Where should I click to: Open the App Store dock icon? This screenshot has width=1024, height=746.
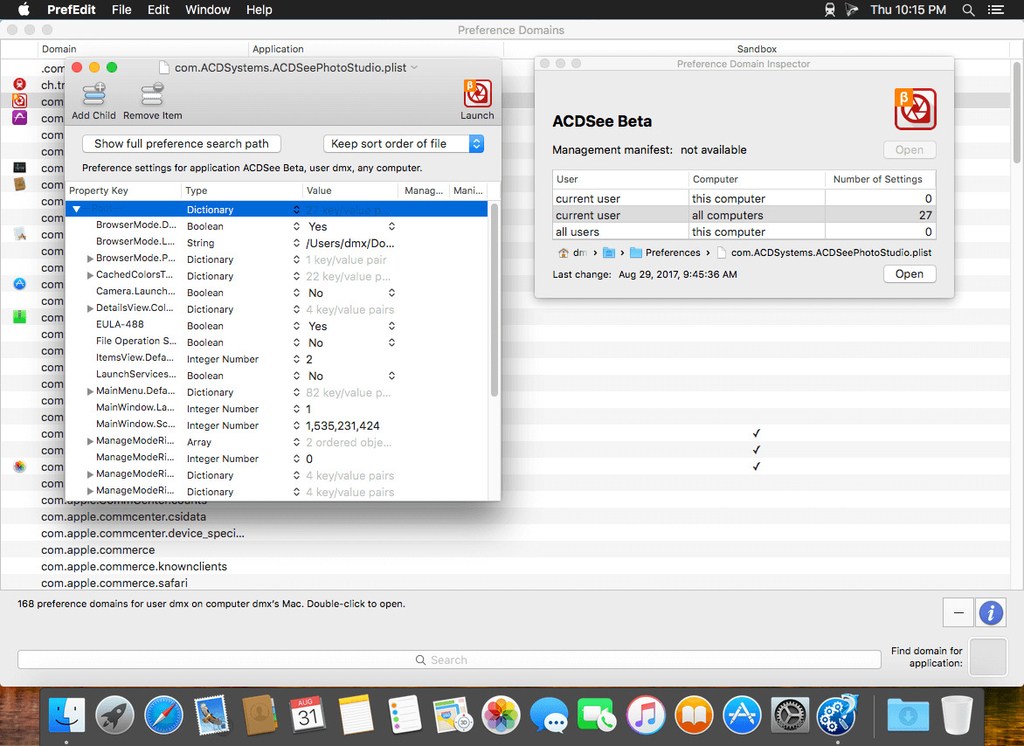coord(742,716)
